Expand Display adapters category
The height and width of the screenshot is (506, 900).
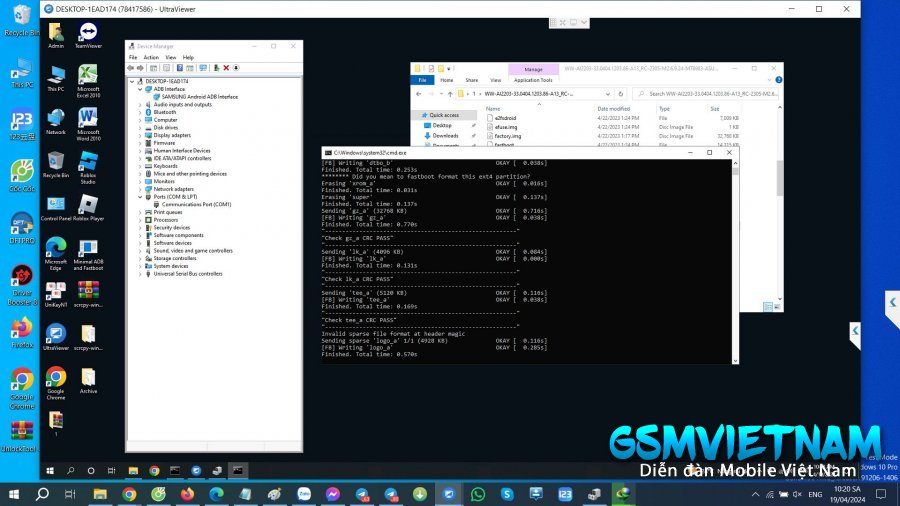tap(140, 135)
